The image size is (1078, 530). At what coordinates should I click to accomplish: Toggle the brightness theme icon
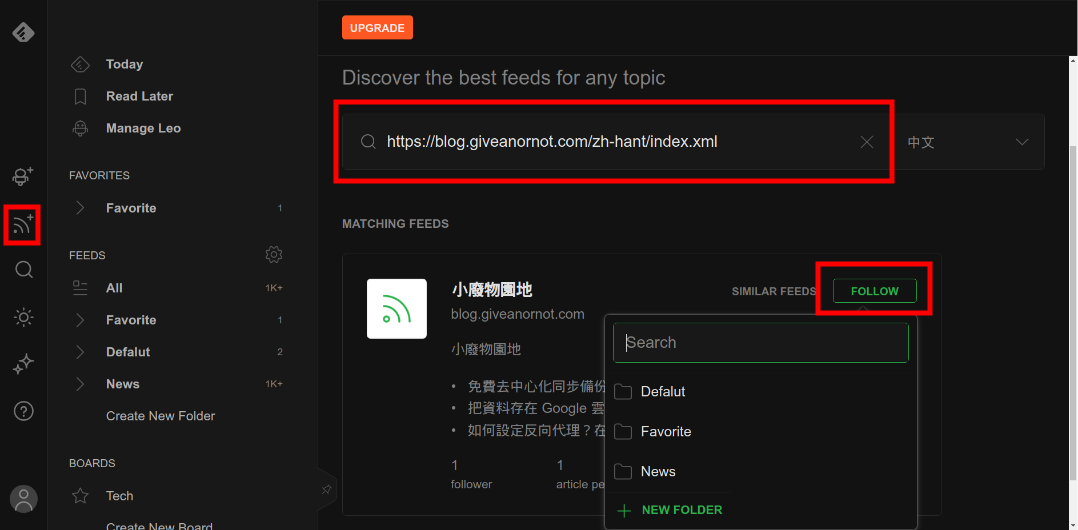(23, 318)
